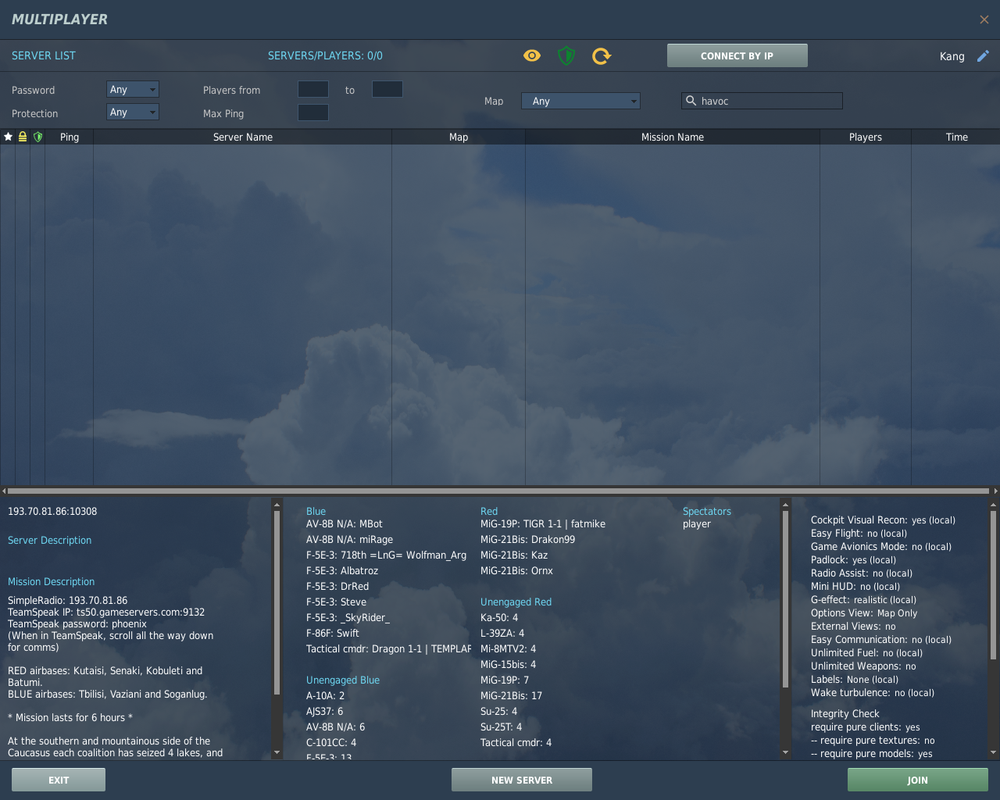Click the Unengaged Blue heading

(x=343, y=680)
